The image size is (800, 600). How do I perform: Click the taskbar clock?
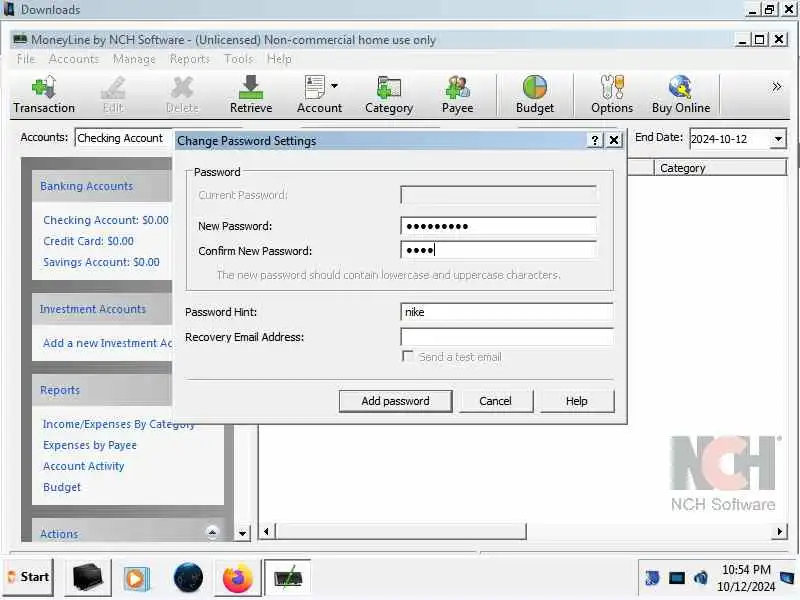point(745,578)
